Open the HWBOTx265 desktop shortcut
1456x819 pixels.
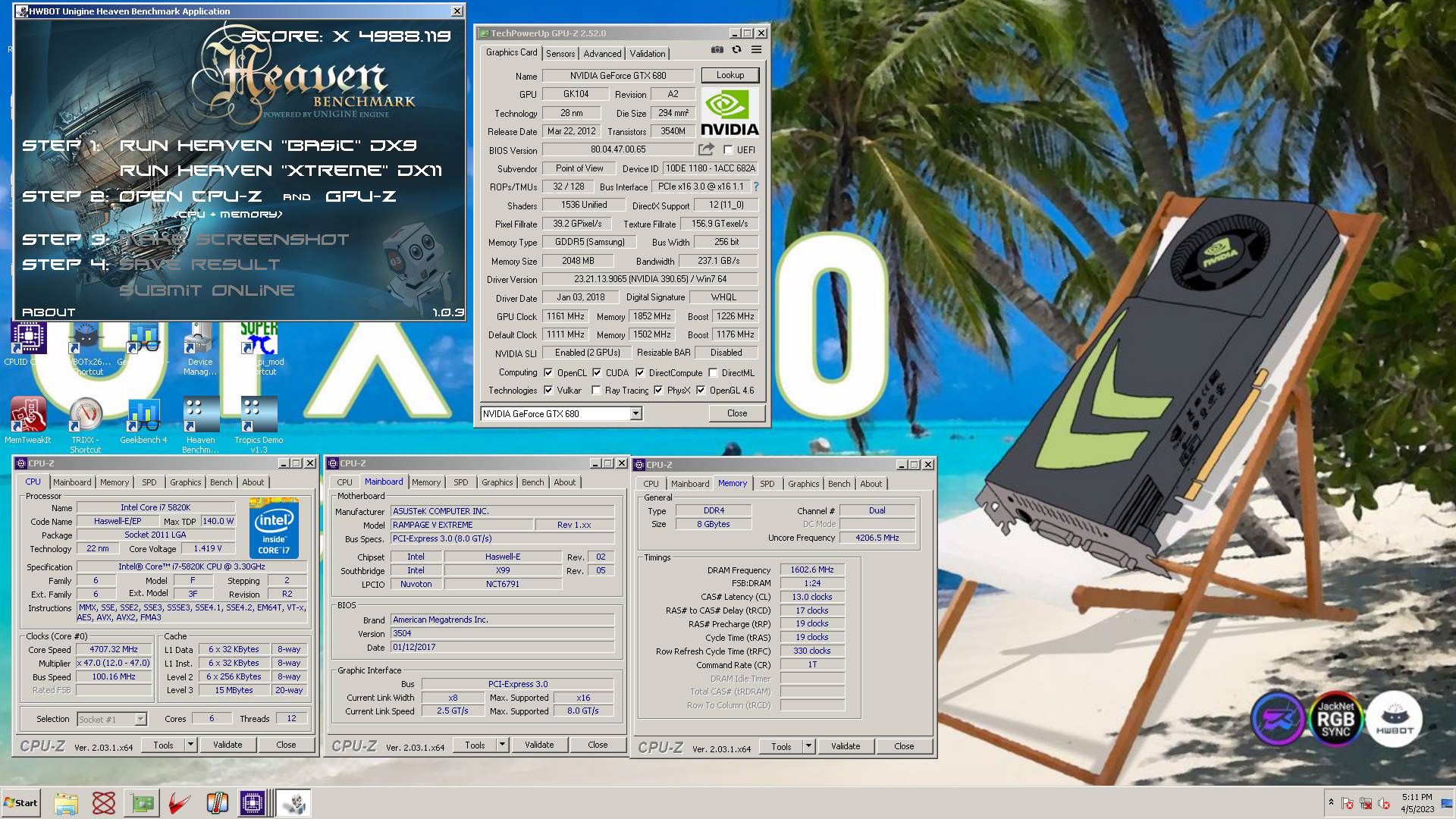point(86,347)
